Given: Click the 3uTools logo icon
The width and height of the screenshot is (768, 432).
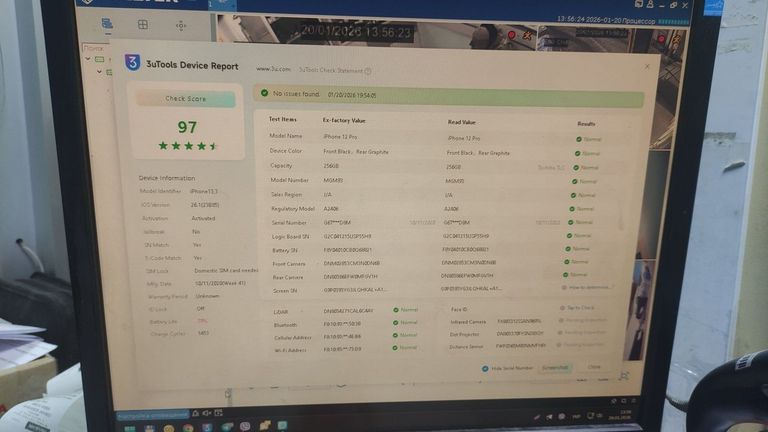Looking at the screenshot, I should [x=132, y=62].
